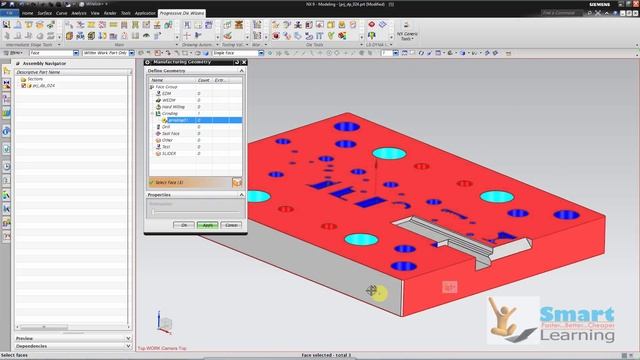
Task: Collapse the Properties section
Action: pos(241,195)
